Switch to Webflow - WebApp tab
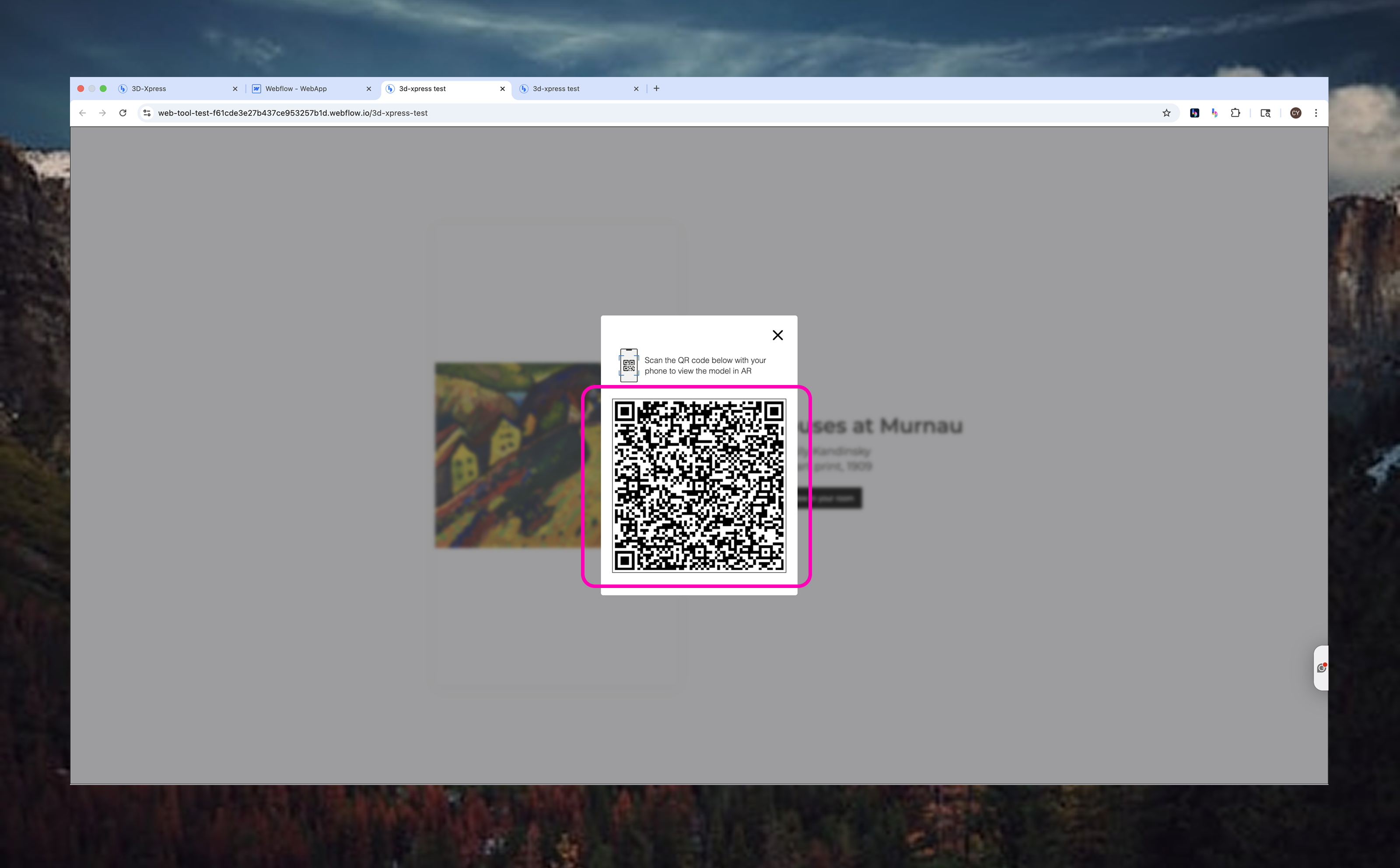1400x868 pixels. click(x=304, y=88)
